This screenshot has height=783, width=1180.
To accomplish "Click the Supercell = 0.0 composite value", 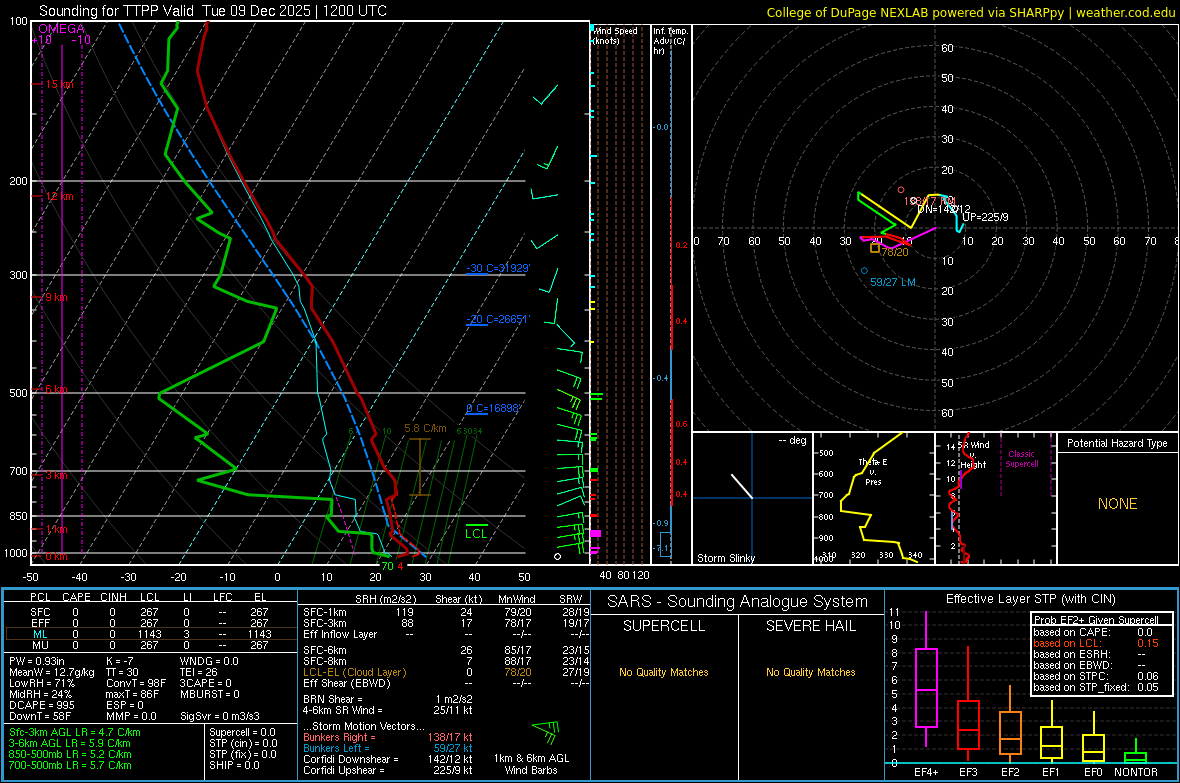I will click(242, 732).
